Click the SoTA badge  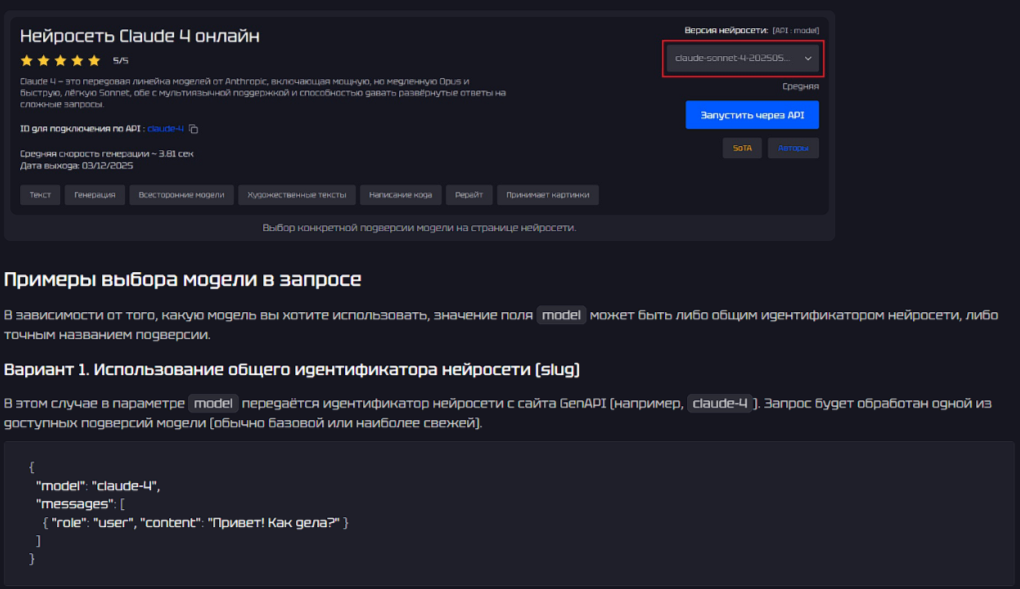[742, 147]
